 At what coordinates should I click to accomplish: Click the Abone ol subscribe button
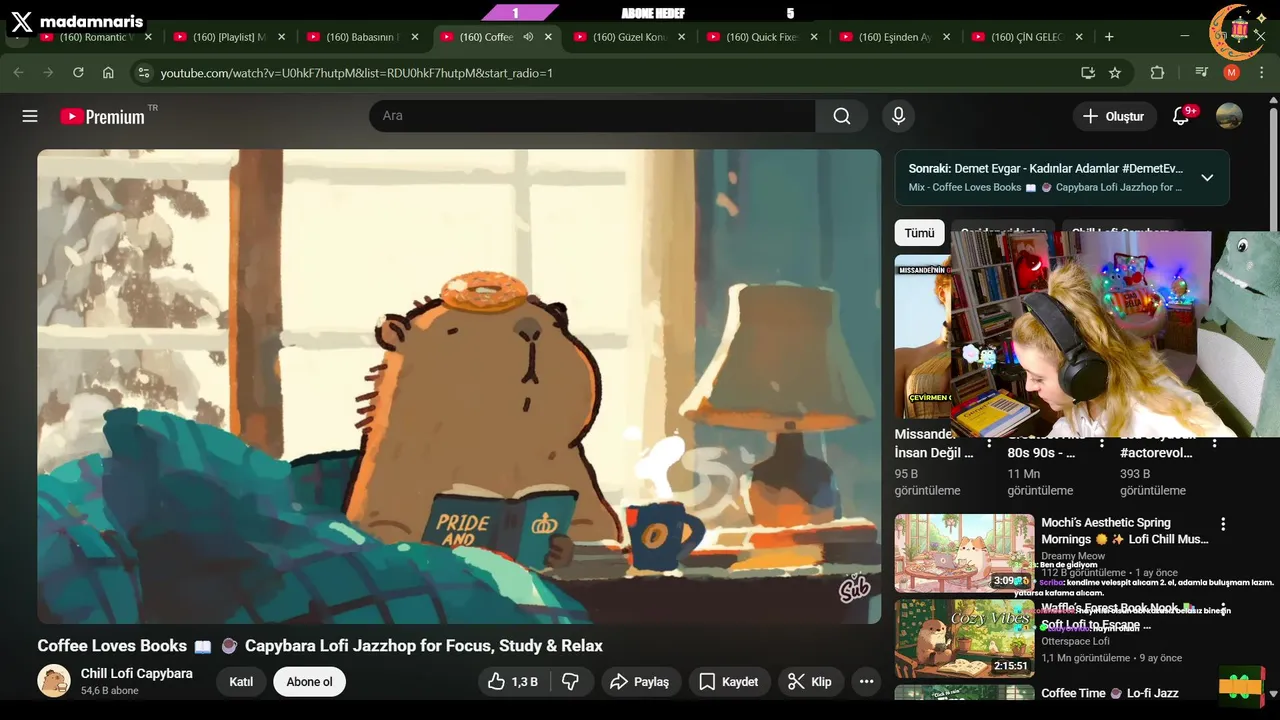(309, 682)
